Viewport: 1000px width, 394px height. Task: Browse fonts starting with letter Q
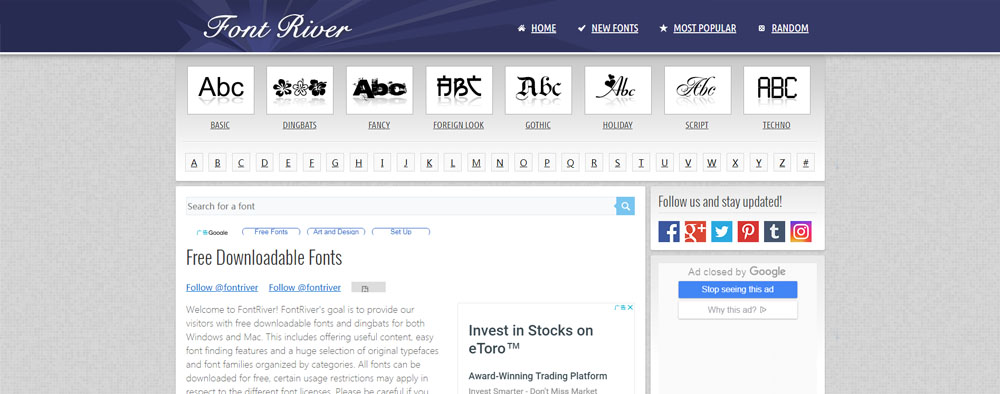coord(570,163)
